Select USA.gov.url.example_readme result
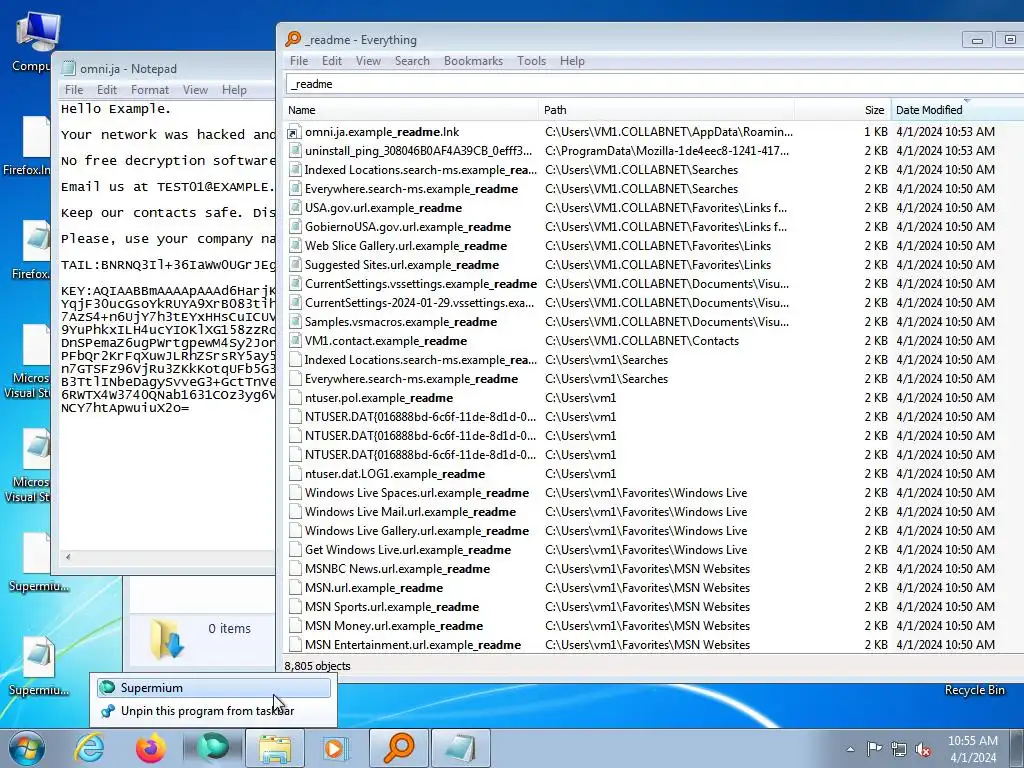Viewport: 1024px width, 768px height. 383,208
